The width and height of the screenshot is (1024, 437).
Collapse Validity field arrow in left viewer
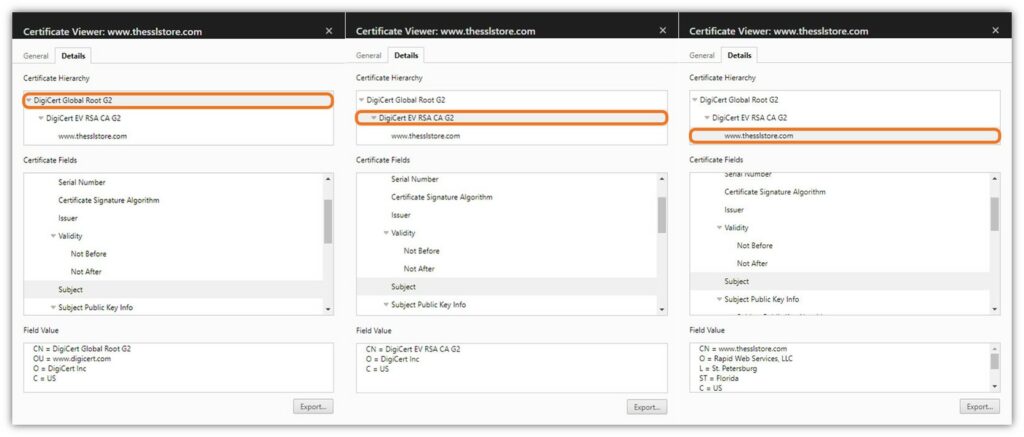pos(54,236)
